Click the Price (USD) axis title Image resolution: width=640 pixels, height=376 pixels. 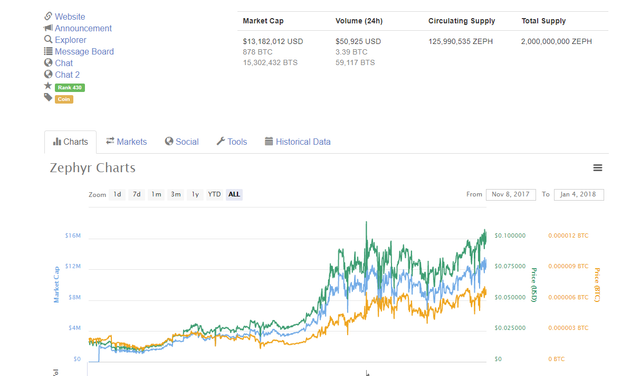coord(533,285)
